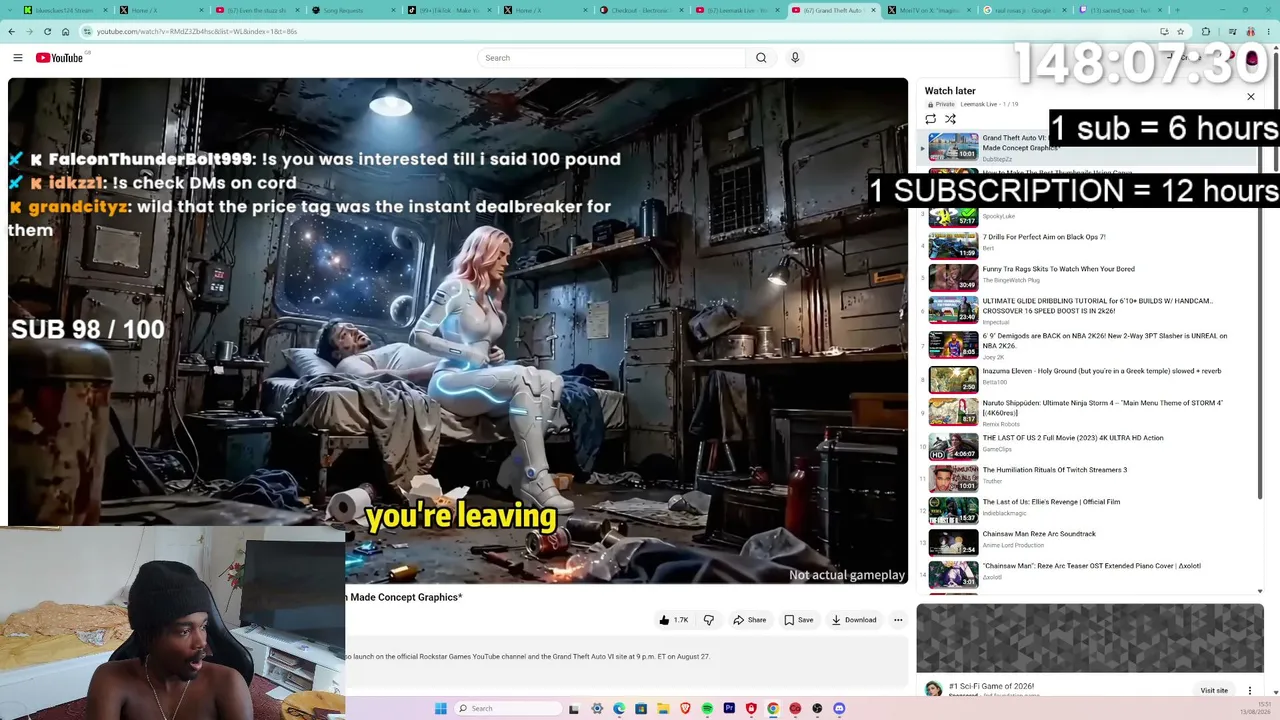The image size is (1280, 720).
Task: Open the 6'9 Demigods NBA 2K26 video
Action: [x=1105, y=341]
